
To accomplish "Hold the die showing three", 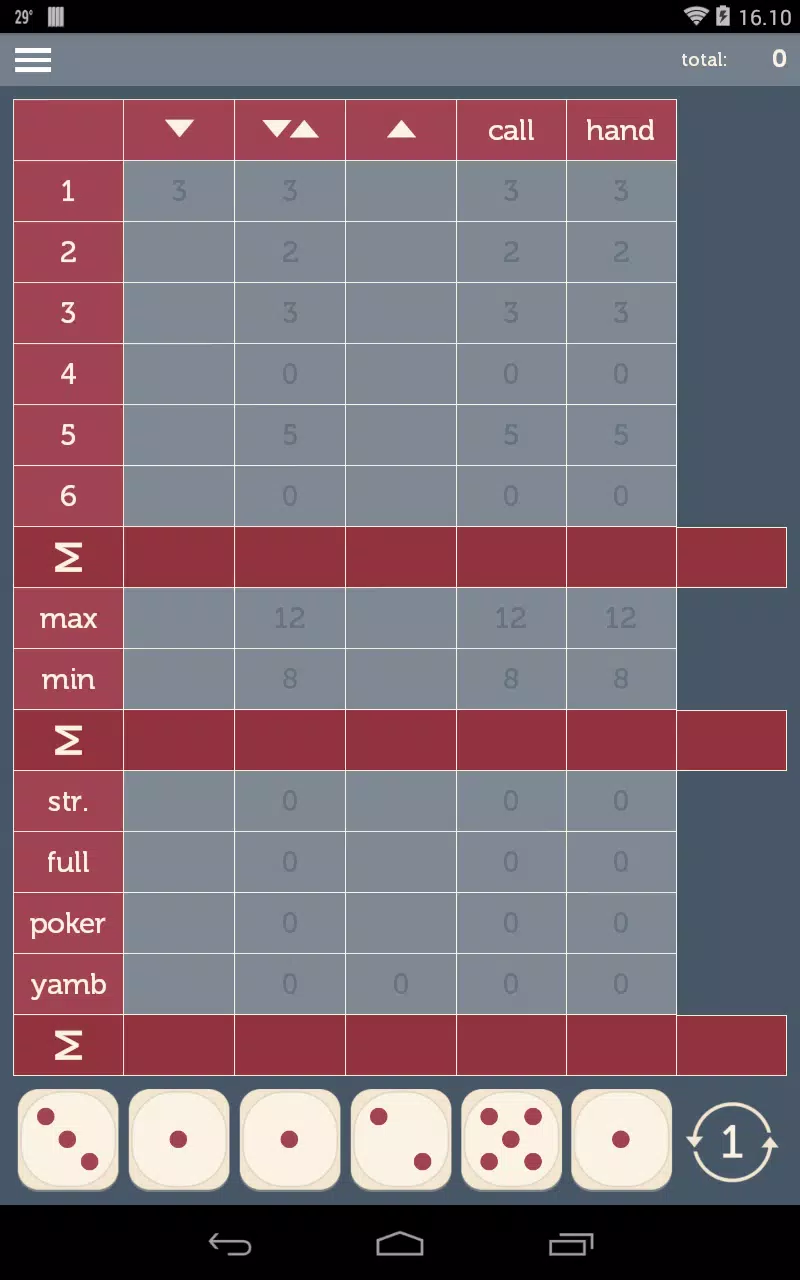I will point(68,1140).
